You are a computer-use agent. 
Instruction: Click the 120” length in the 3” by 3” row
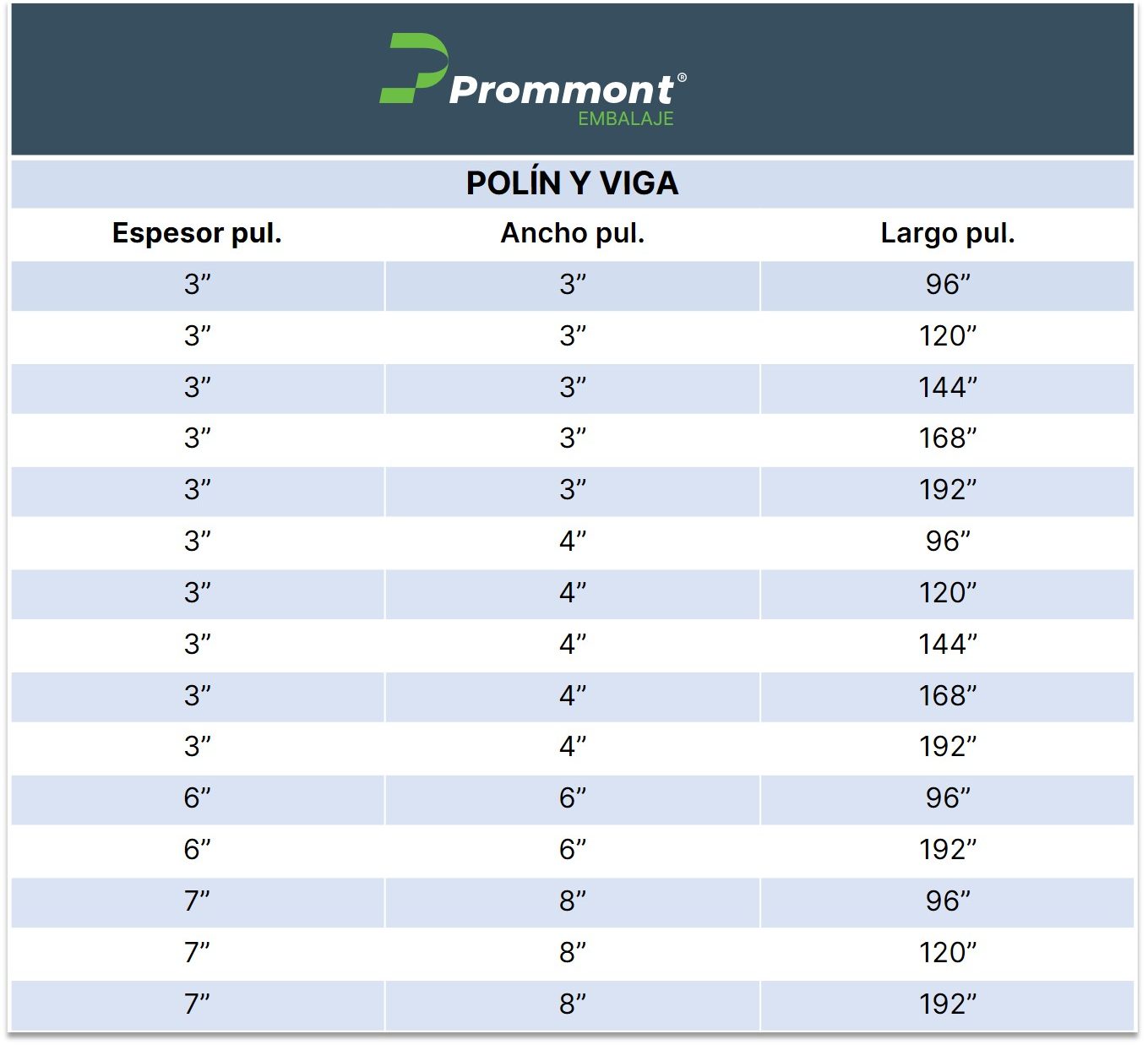(x=947, y=336)
